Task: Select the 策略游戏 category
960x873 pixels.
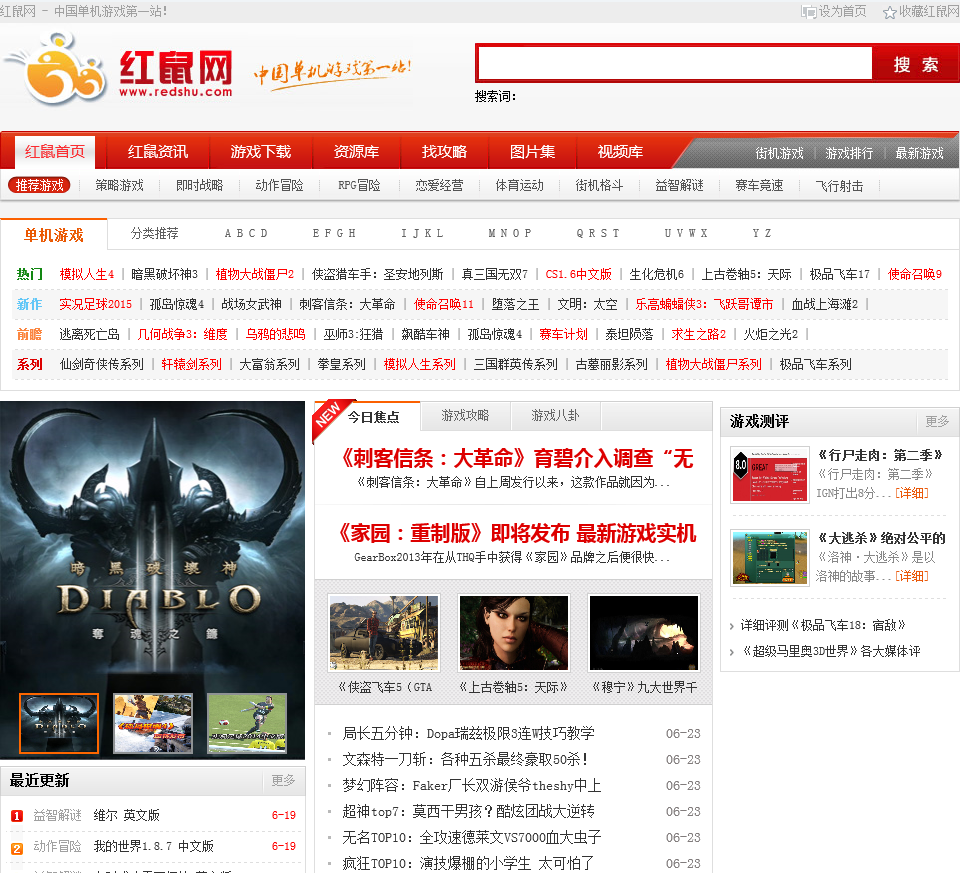Action: tap(119, 185)
